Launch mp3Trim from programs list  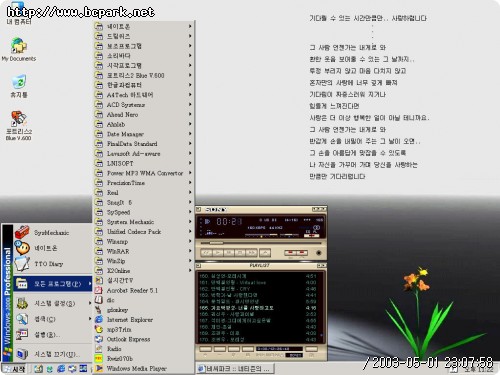pos(143,329)
